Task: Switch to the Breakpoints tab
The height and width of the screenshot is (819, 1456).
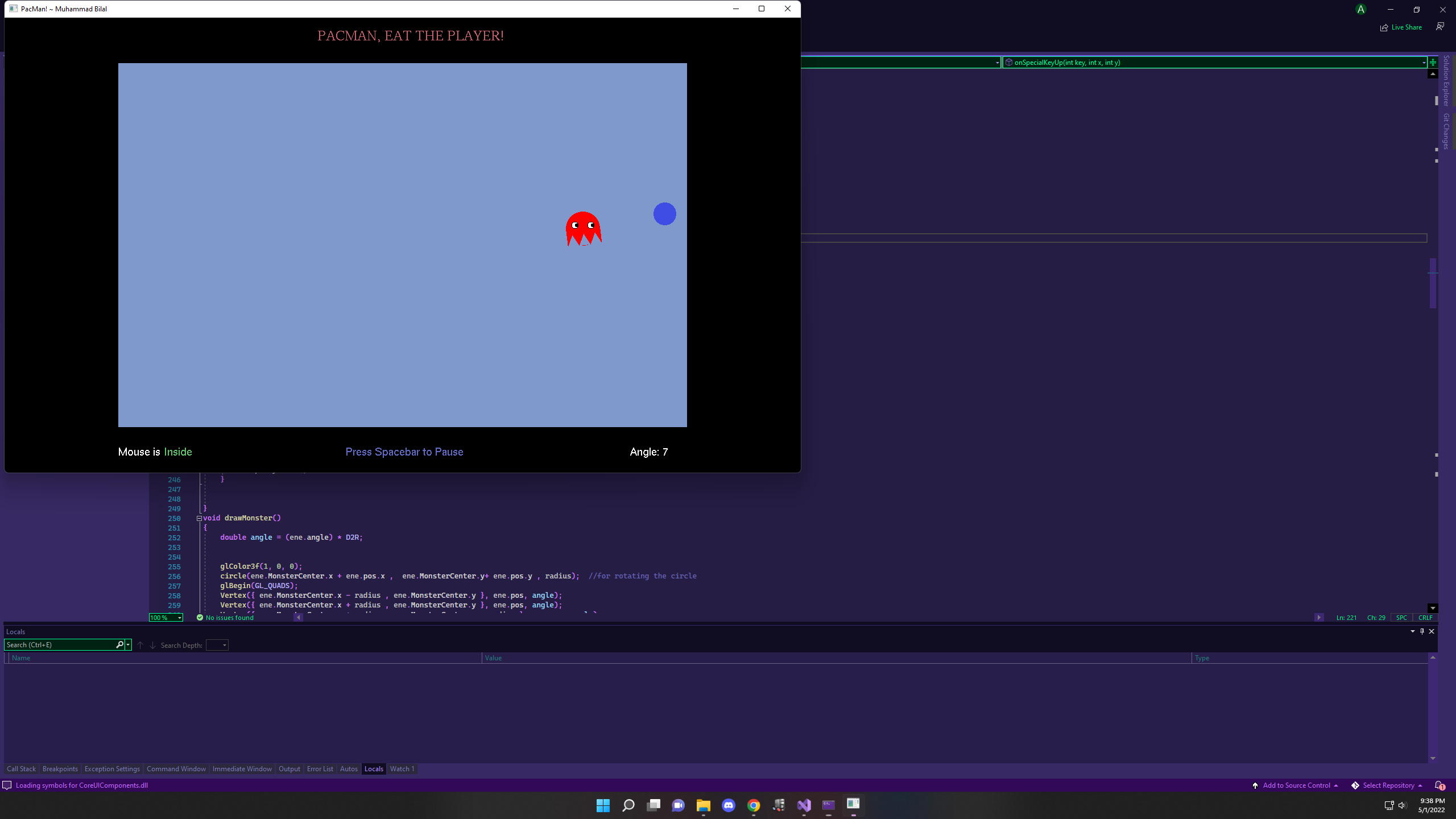Action: click(x=60, y=769)
